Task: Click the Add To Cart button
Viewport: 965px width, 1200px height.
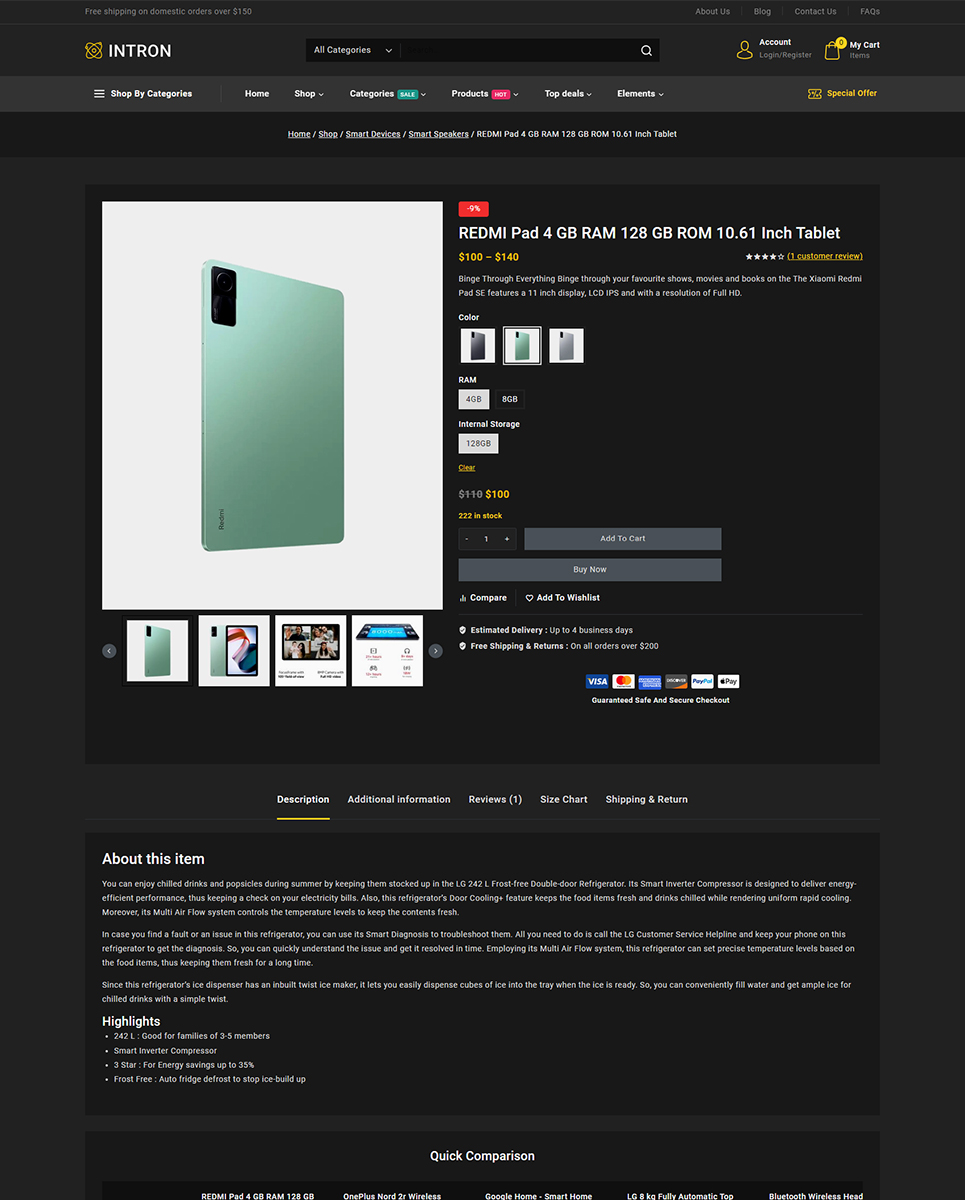Action: point(622,539)
